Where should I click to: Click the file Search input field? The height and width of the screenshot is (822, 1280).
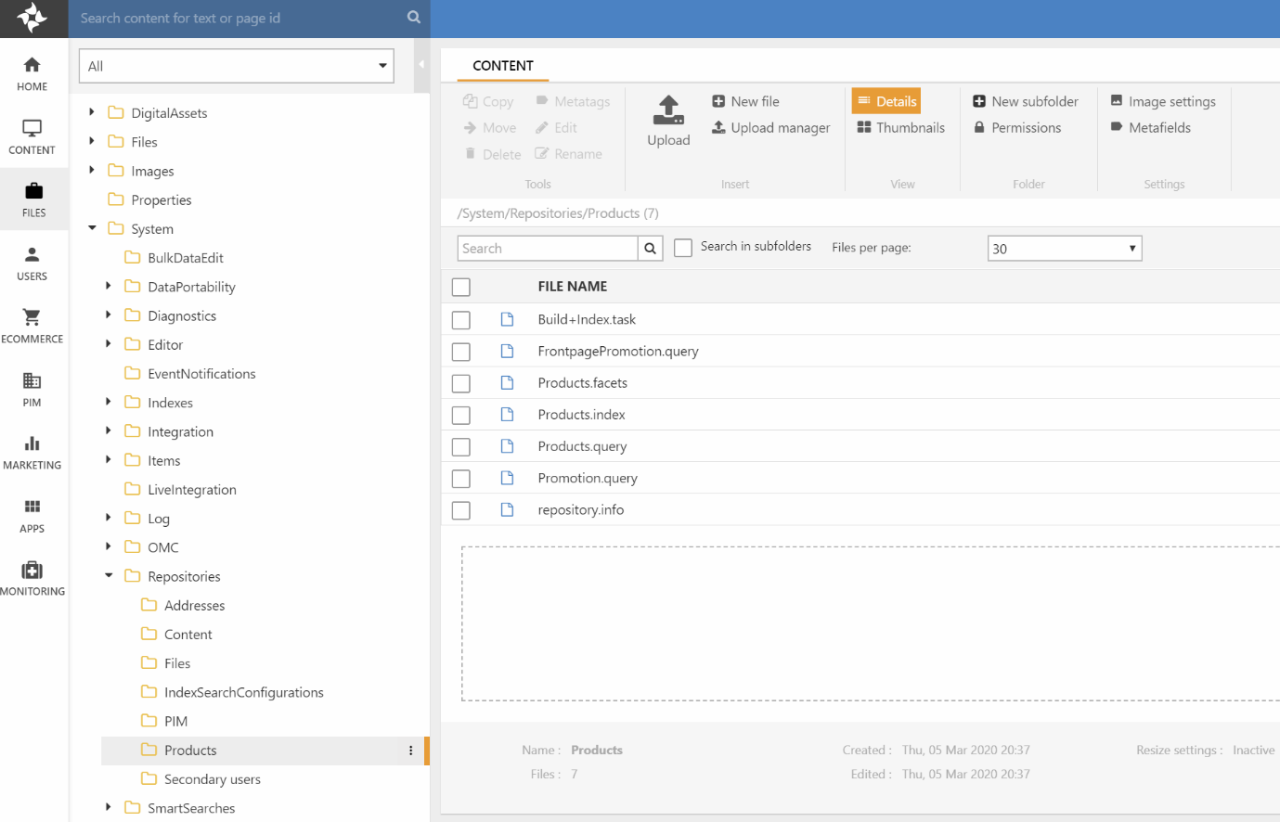point(548,248)
